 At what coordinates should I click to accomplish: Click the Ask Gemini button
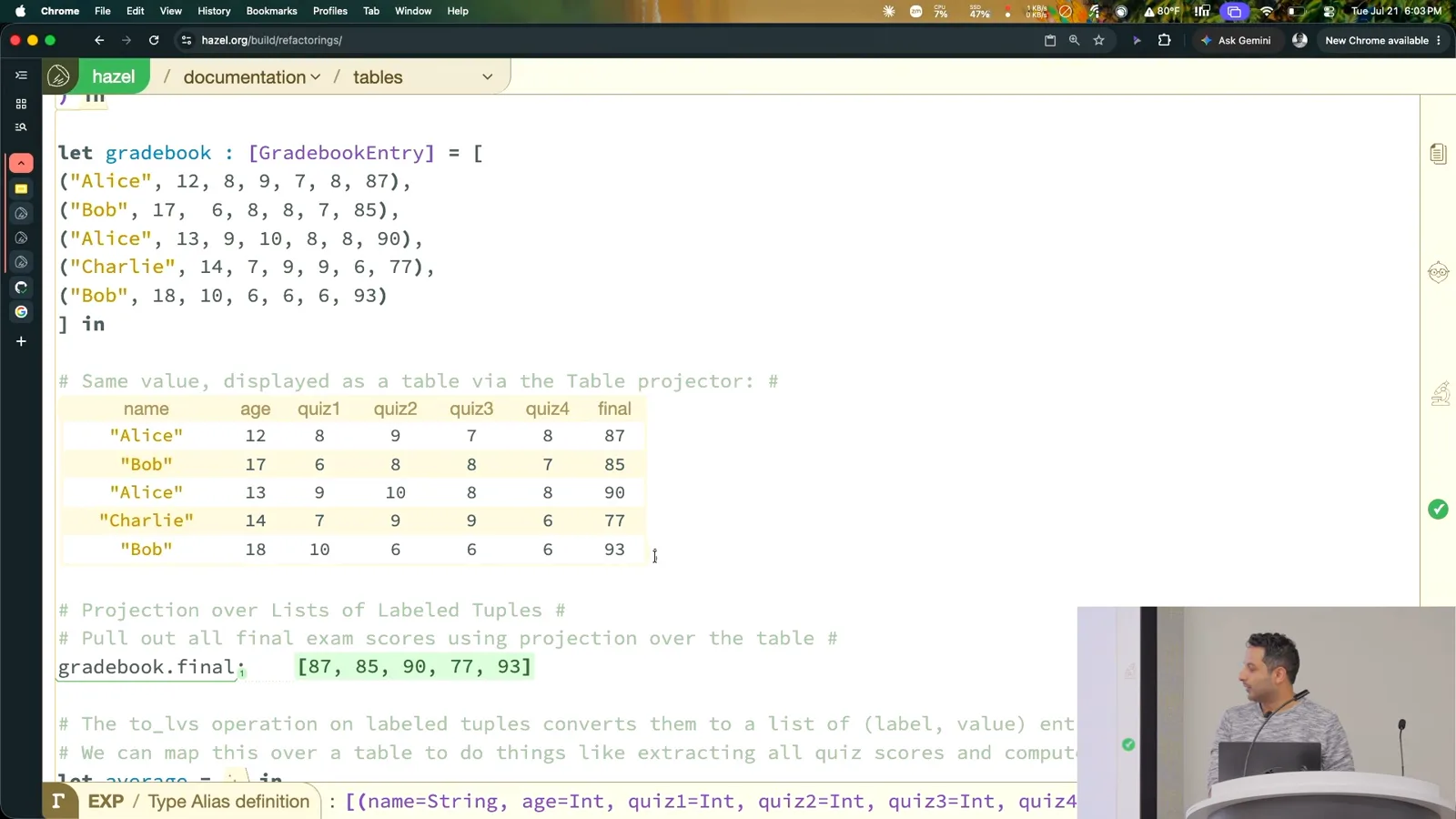pos(1236,40)
